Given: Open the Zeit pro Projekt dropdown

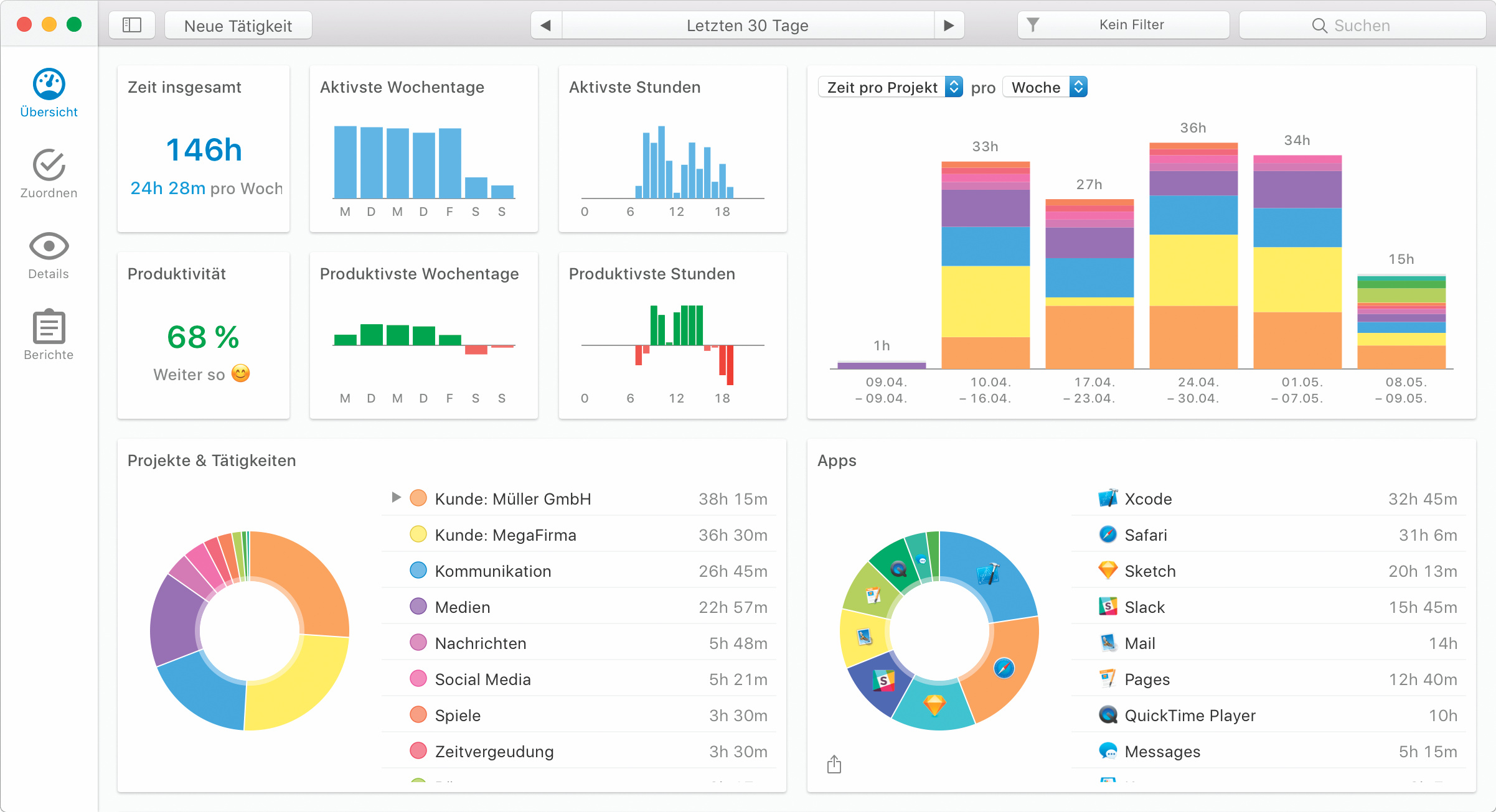Looking at the screenshot, I should 890,87.
